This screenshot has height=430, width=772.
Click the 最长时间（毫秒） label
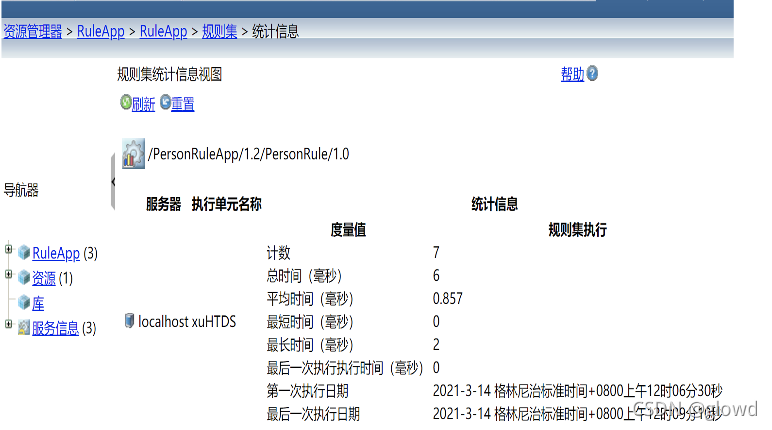(310, 345)
